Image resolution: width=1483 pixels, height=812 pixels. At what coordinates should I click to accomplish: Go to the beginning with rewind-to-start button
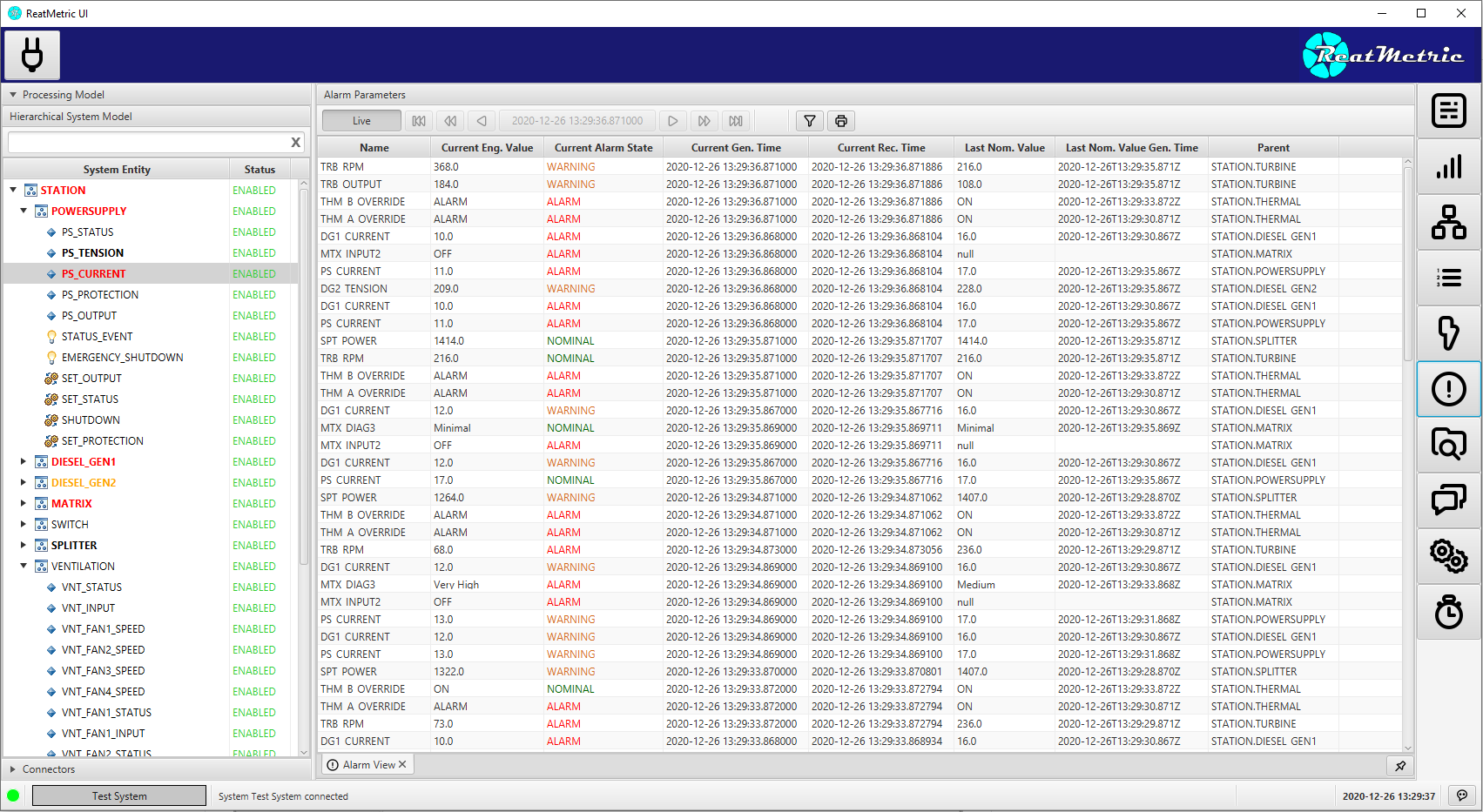[x=419, y=121]
